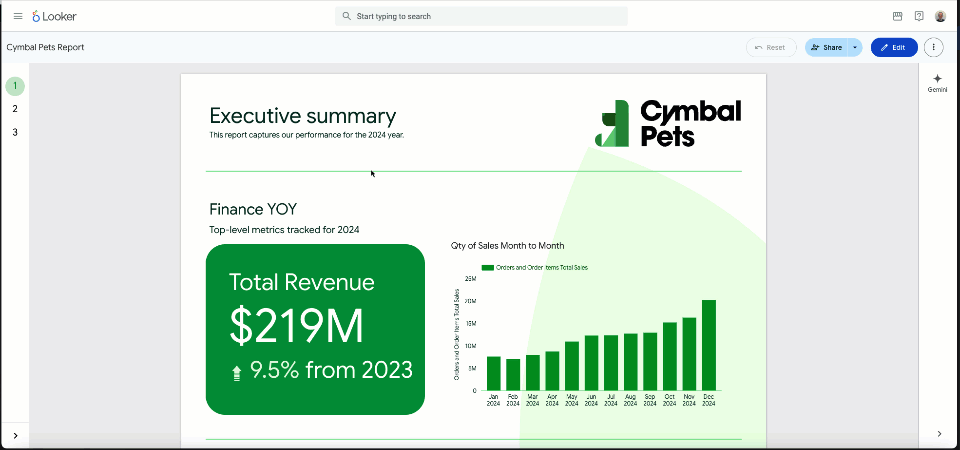
Task: Go to report page 1
Action: click(x=15, y=86)
